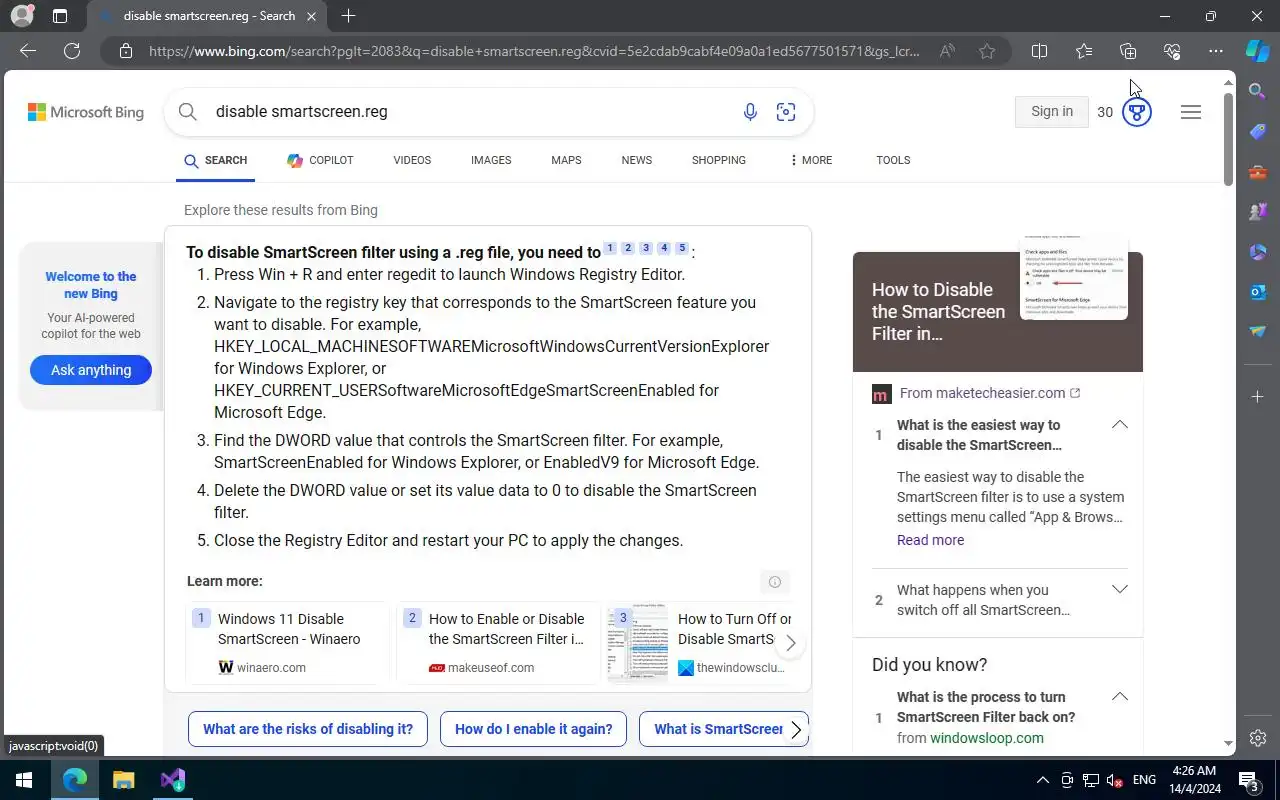The width and height of the screenshot is (1280, 800).
Task: Click the answer info feedback icon
Action: point(774,581)
